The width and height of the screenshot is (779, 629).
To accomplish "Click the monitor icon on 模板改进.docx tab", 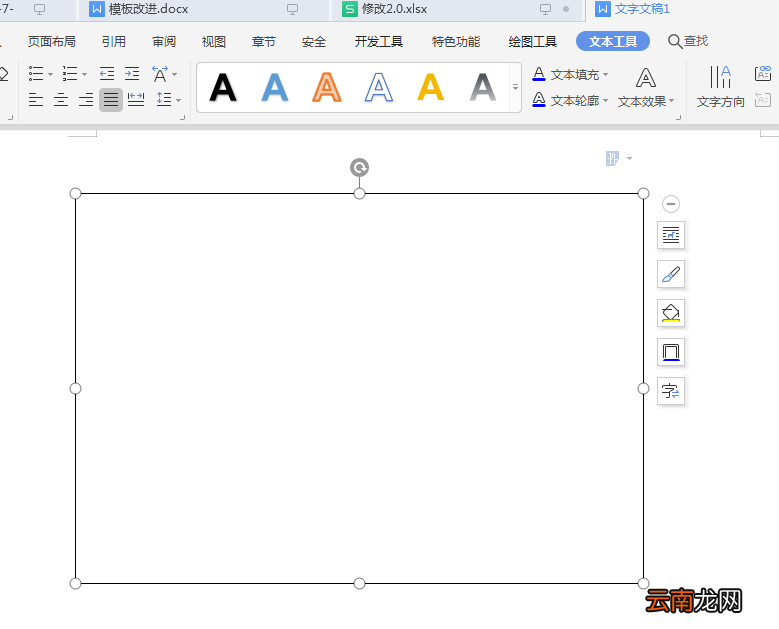I will click(293, 9).
